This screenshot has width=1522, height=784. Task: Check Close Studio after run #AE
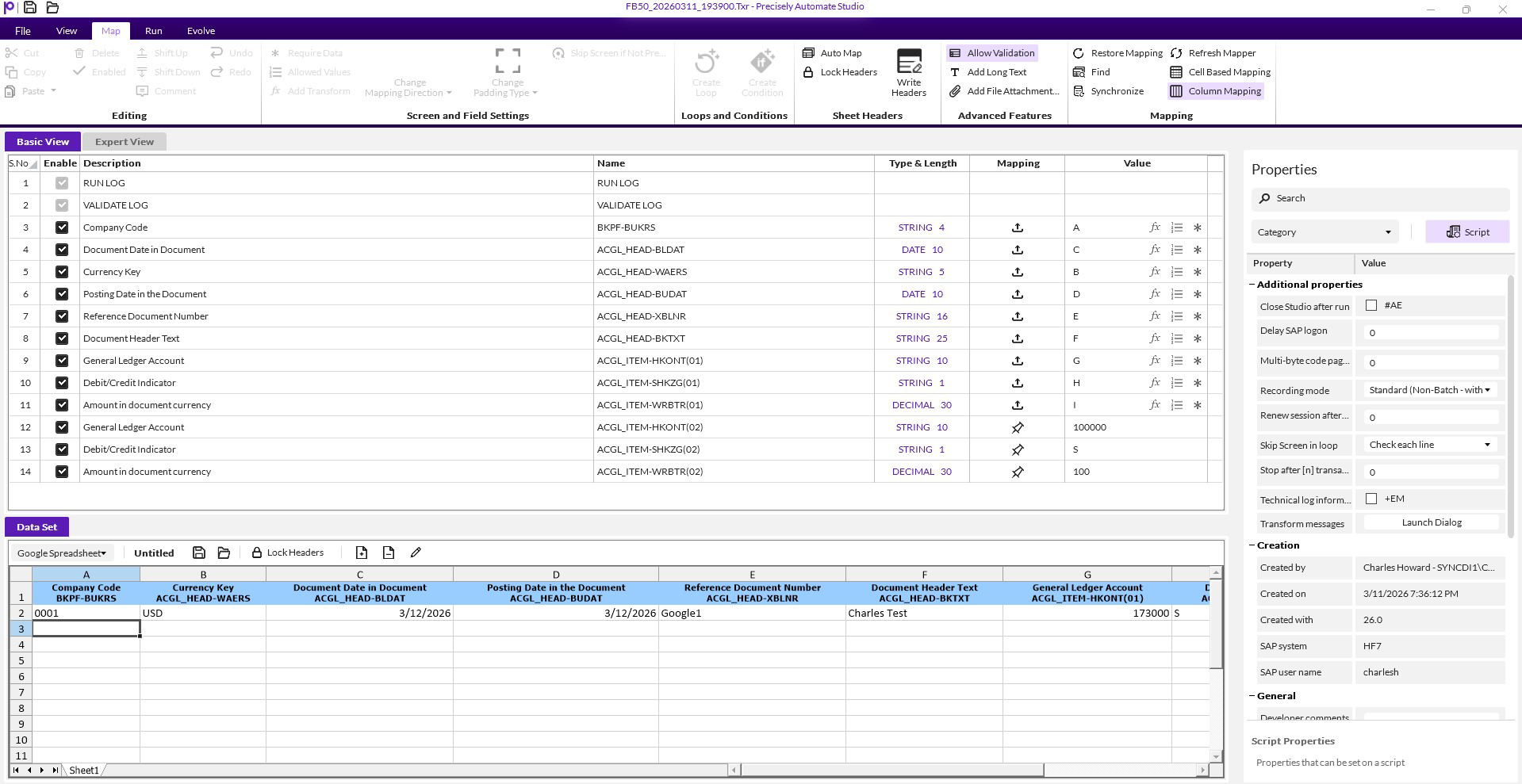point(1371,305)
